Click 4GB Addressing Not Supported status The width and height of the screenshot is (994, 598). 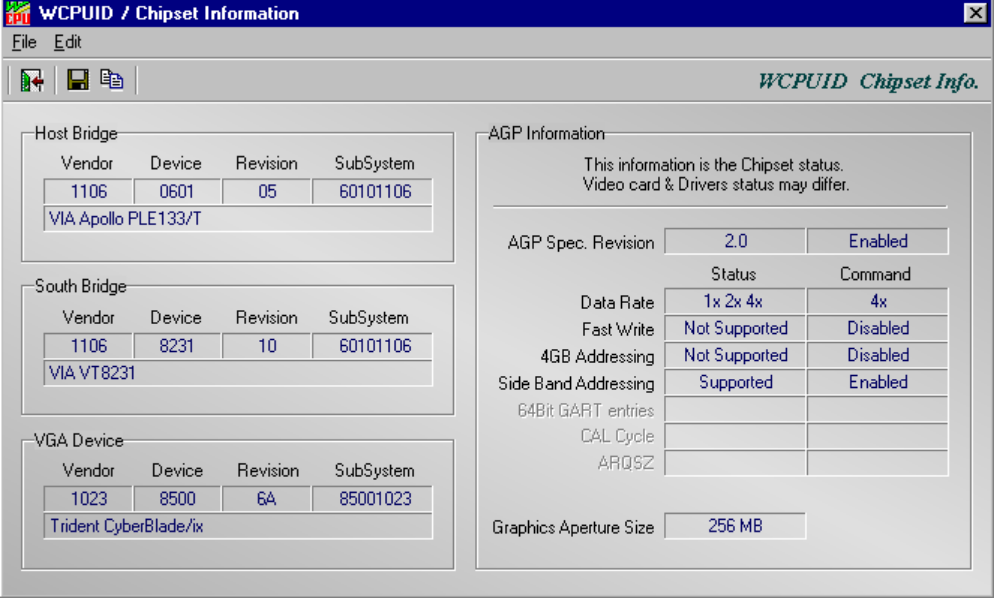click(x=735, y=355)
